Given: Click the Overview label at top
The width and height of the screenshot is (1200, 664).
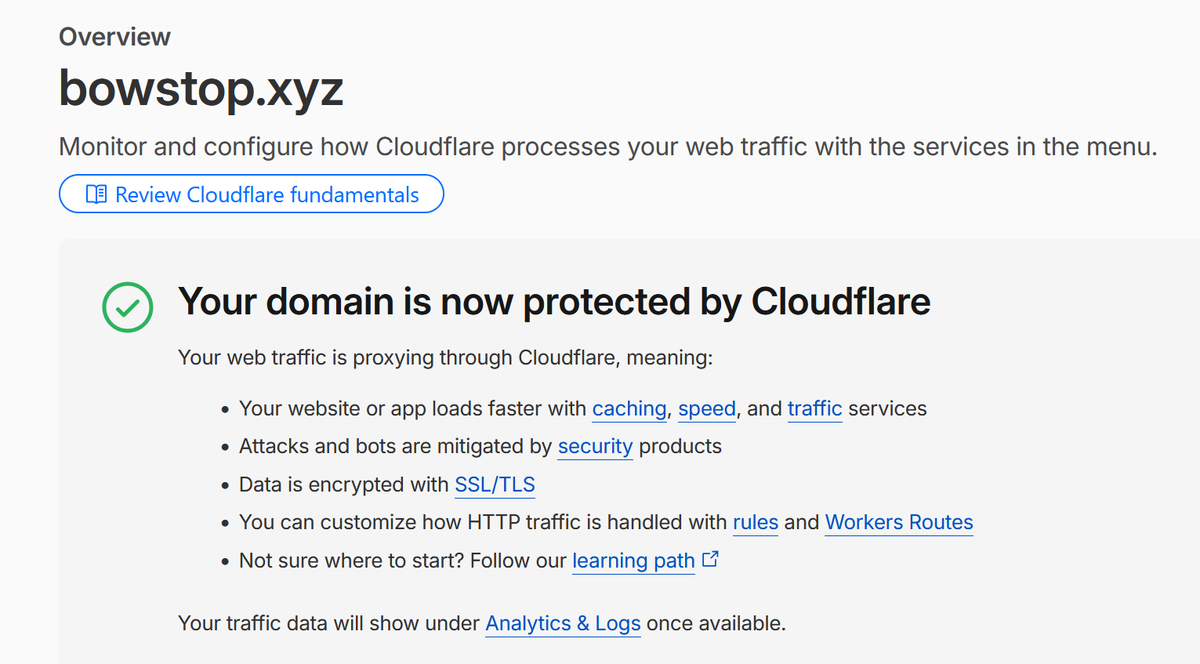Looking at the screenshot, I should click(x=115, y=37).
